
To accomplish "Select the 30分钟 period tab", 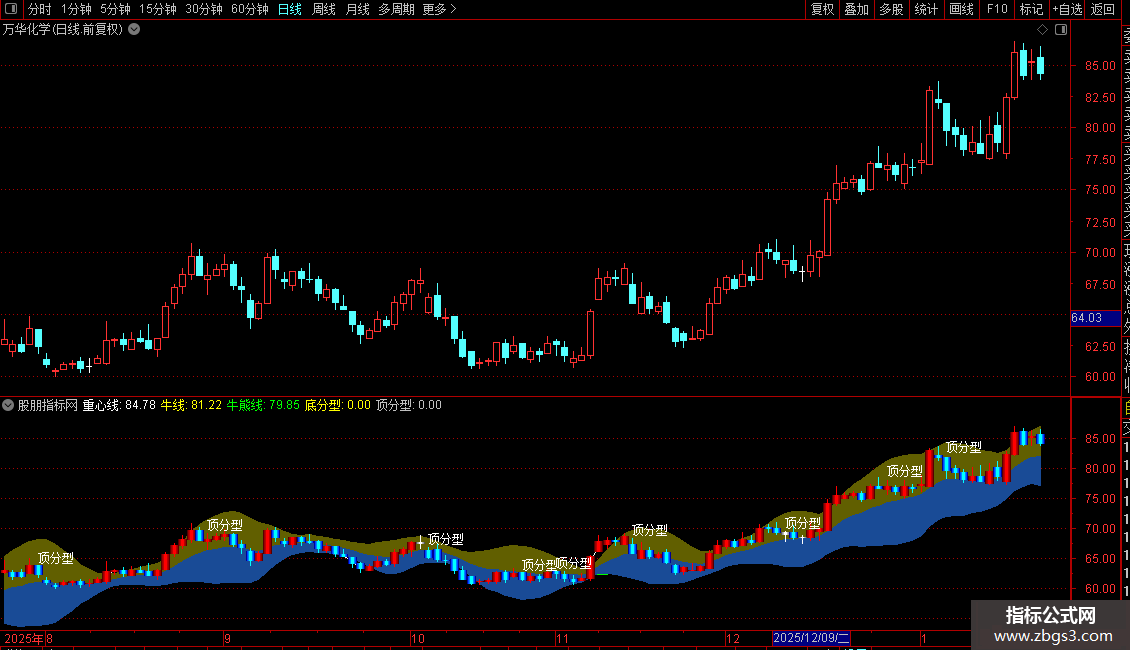I will tap(203, 9).
